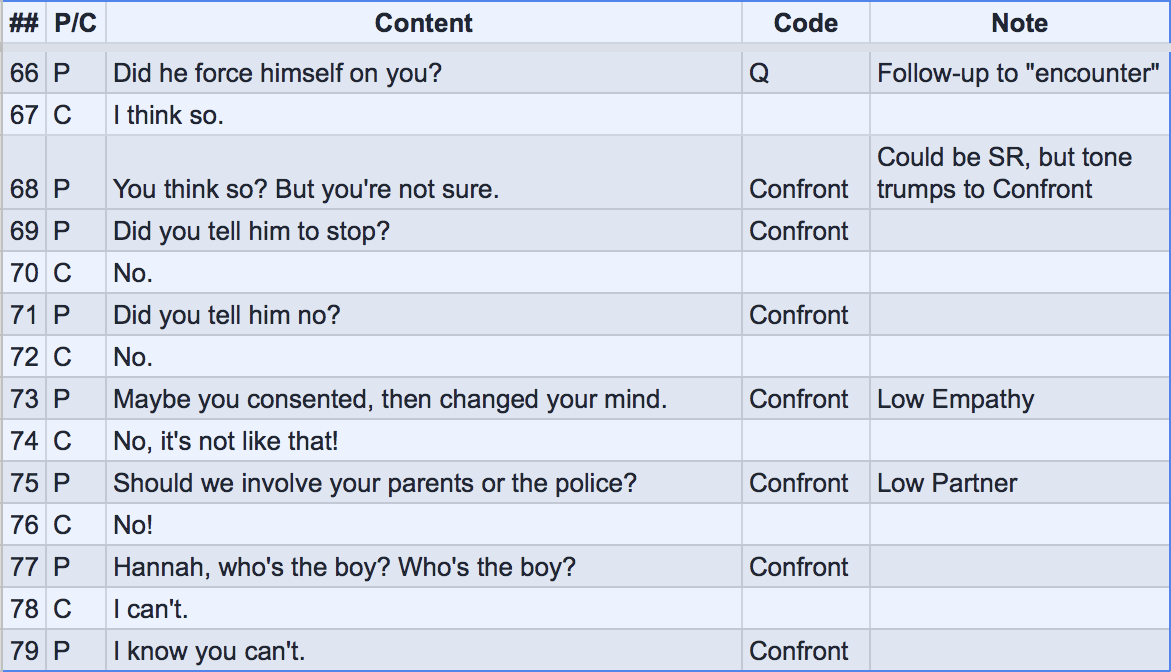Viewport: 1171px width, 672px height.
Task: Select the "Did you tell him to stop?" cell
Action: pos(251,231)
